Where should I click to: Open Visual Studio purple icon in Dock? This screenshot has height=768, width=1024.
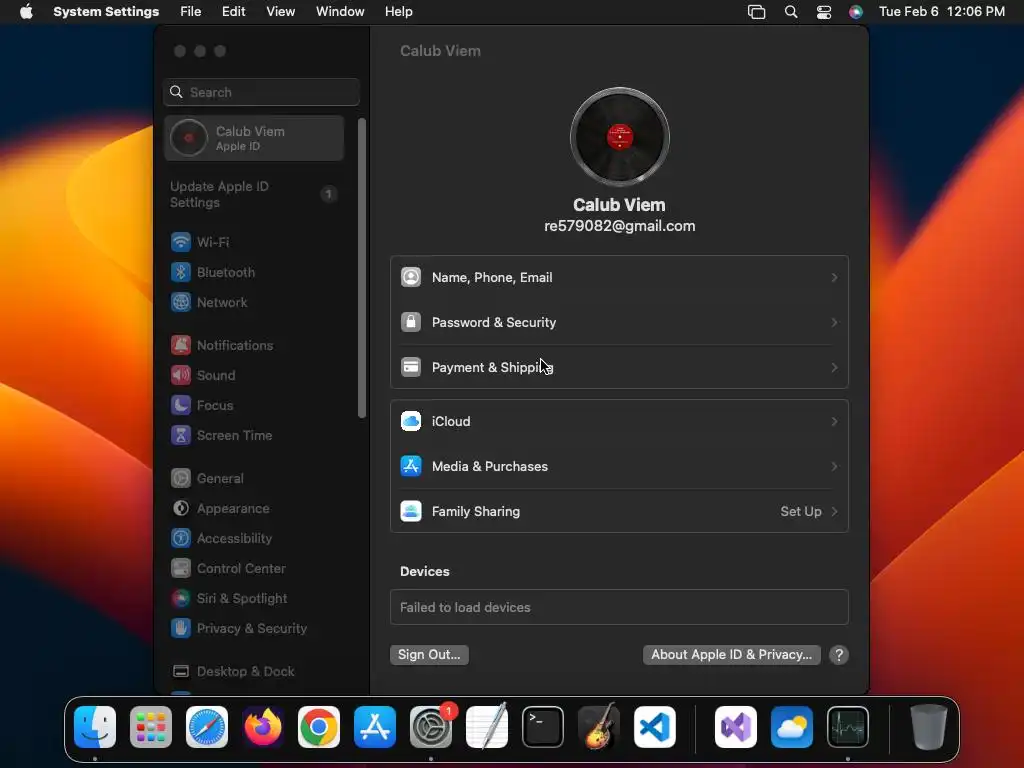[x=736, y=727]
